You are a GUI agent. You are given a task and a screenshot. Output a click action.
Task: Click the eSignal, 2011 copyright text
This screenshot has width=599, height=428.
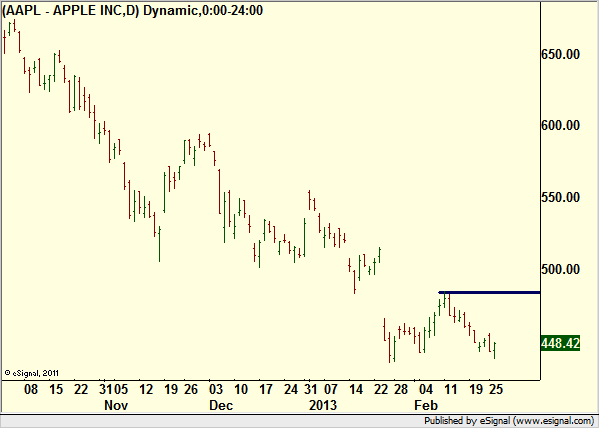point(32,373)
